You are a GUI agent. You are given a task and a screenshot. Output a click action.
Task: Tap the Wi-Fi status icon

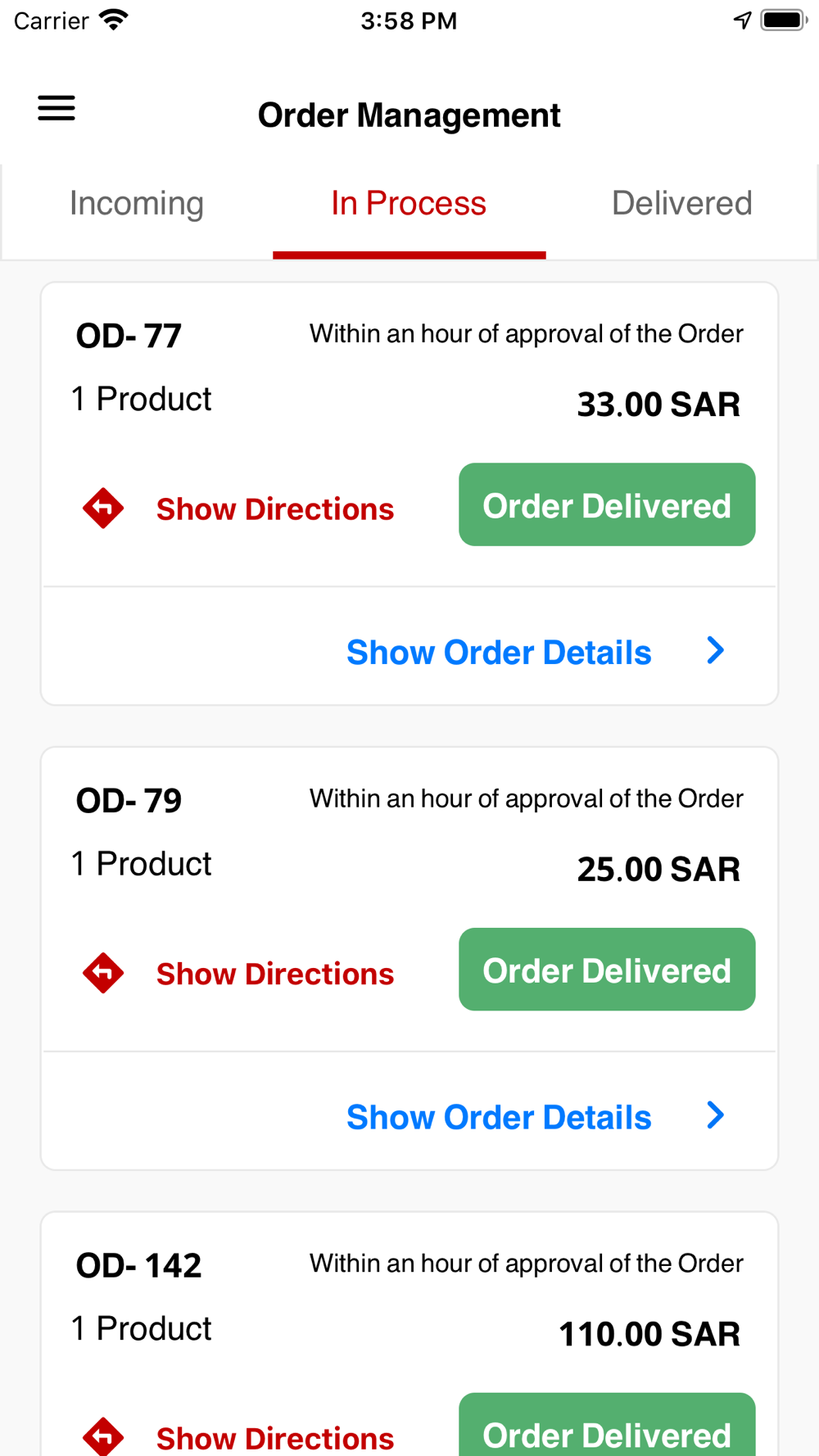point(114,20)
